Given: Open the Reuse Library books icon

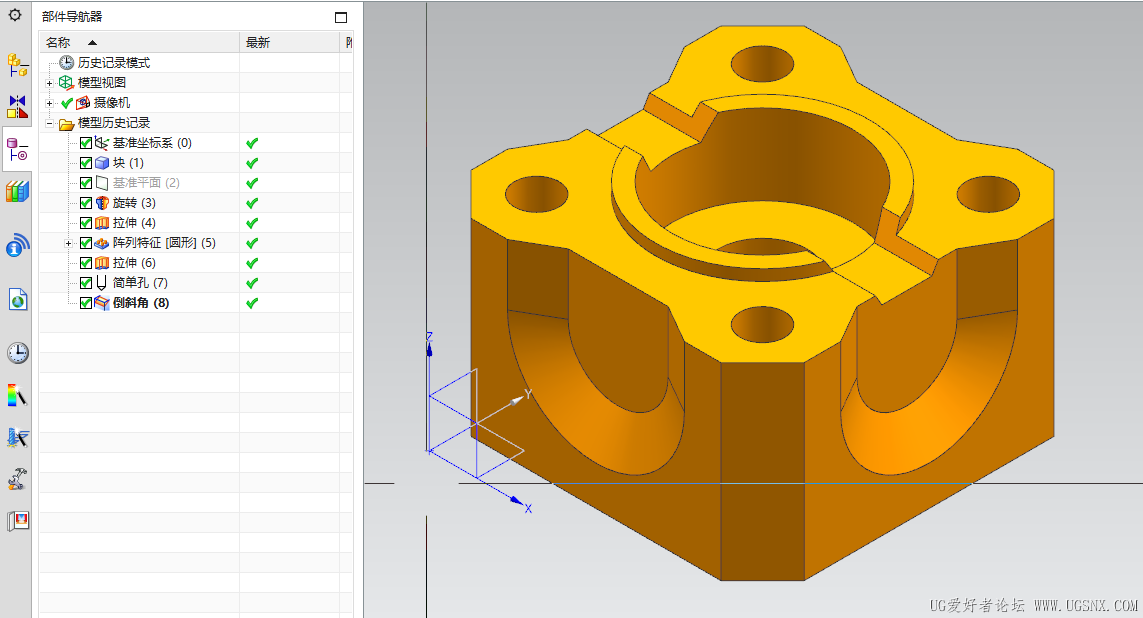Looking at the screenshot, I should pos(17,192).
